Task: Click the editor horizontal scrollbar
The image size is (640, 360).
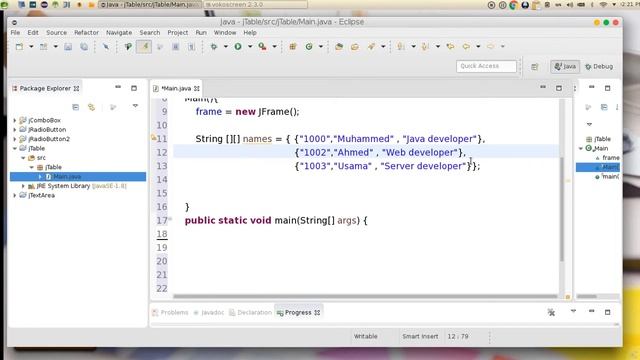Action: (x=365, y=296)
